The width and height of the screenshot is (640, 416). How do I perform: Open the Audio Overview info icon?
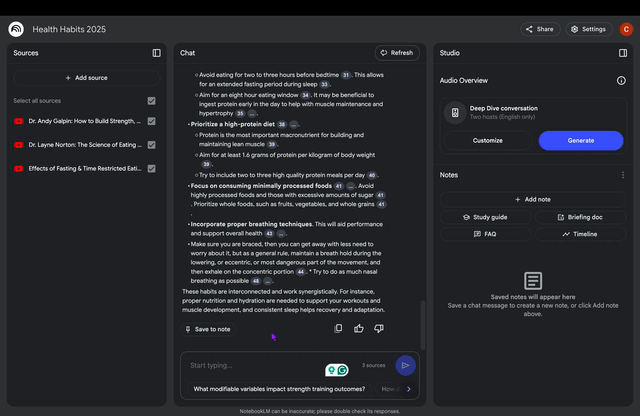click(x=621, y=80)
